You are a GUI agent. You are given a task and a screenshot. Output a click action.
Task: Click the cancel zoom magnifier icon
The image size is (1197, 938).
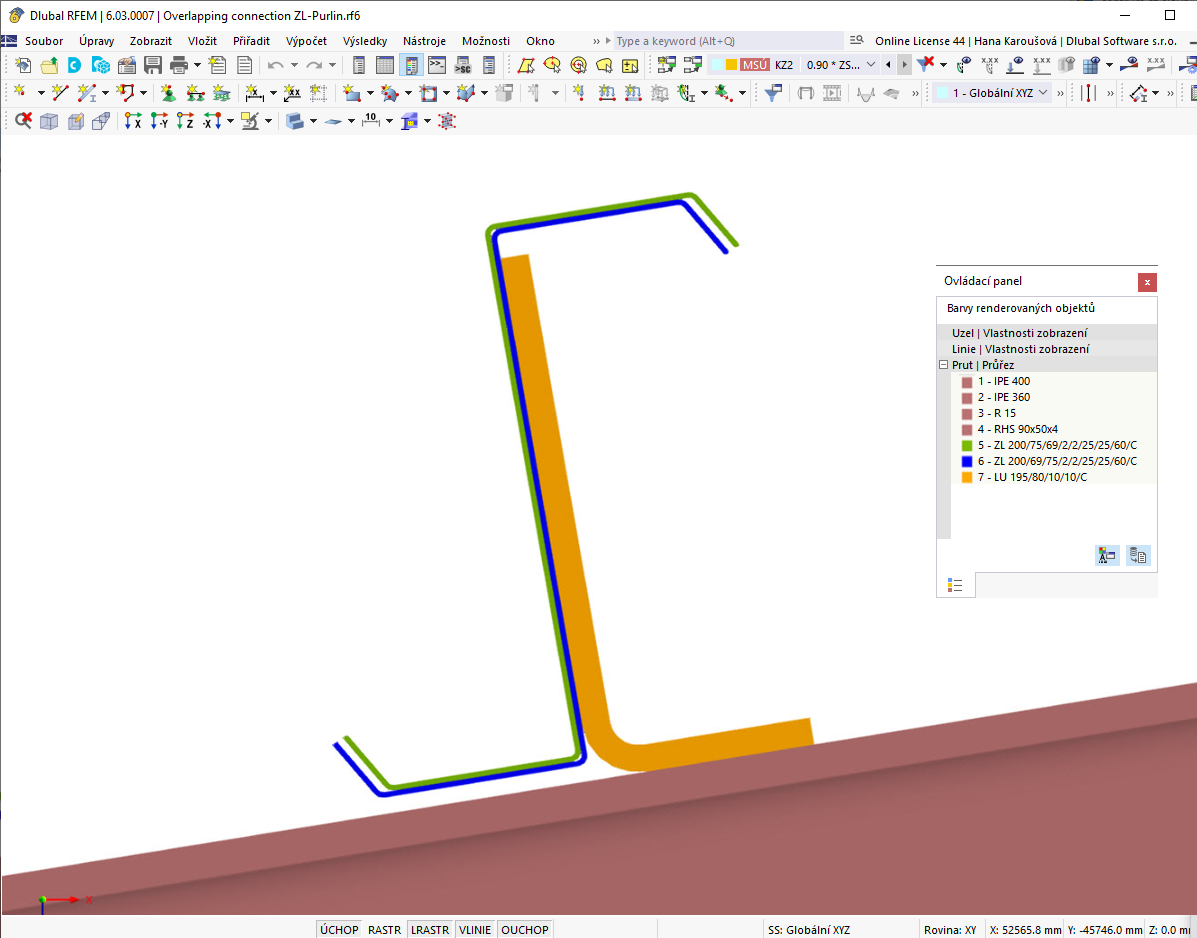(x=23, y=121)
